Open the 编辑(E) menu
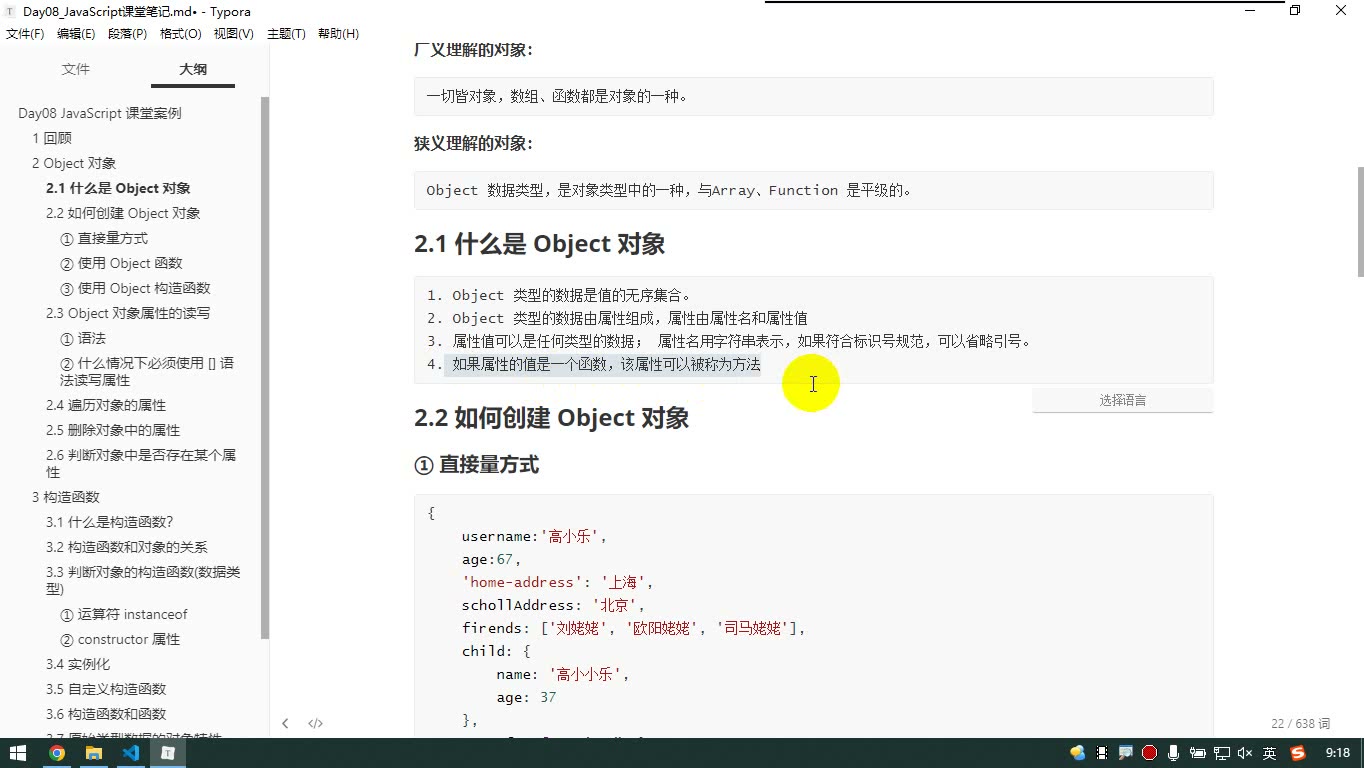 (x=76, y=34)
